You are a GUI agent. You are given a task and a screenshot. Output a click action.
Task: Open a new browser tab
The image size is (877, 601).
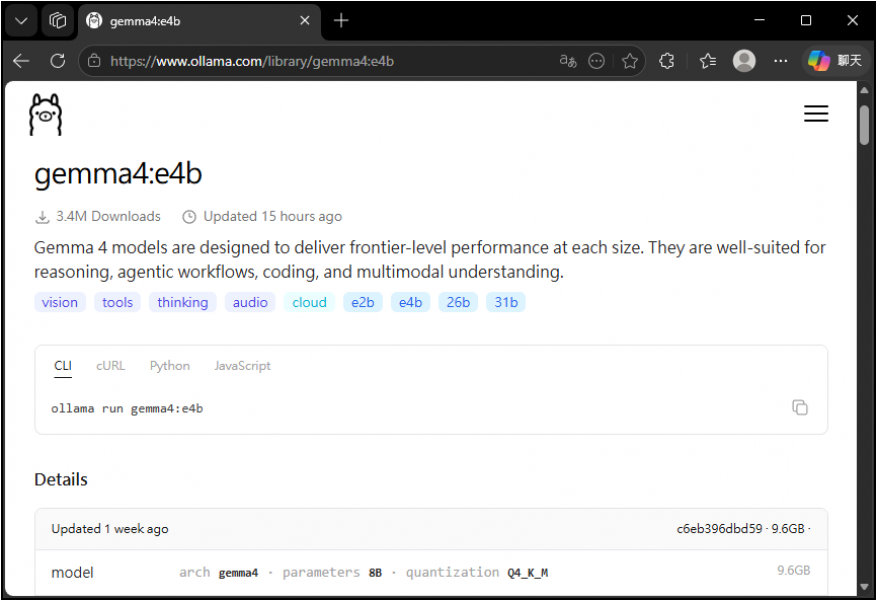[x=341, y=20]
